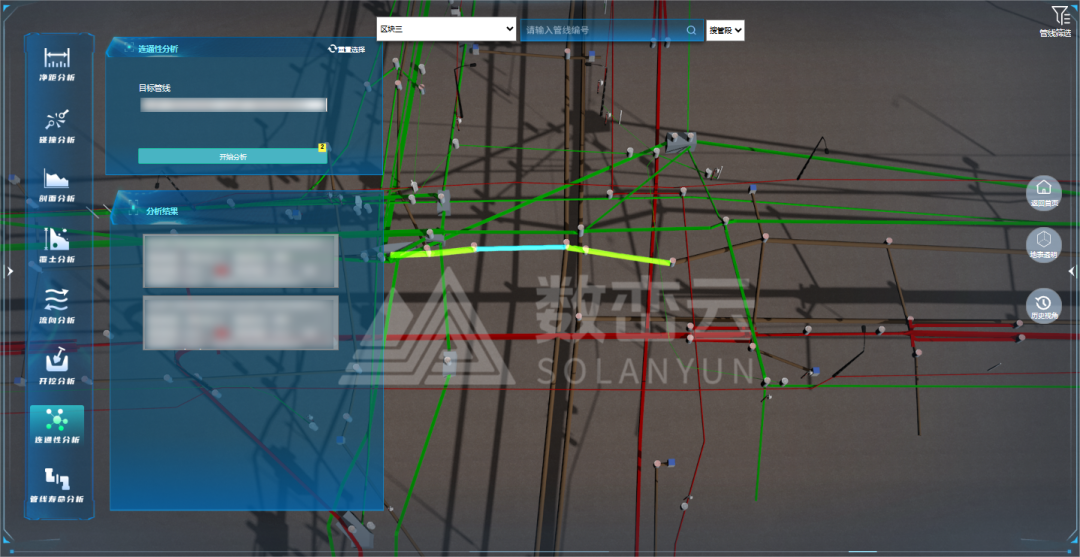This screenshot has width=1080, height=557.
Task: Click the active 连通性分析 sidebar tool
Action: (56, 425)
